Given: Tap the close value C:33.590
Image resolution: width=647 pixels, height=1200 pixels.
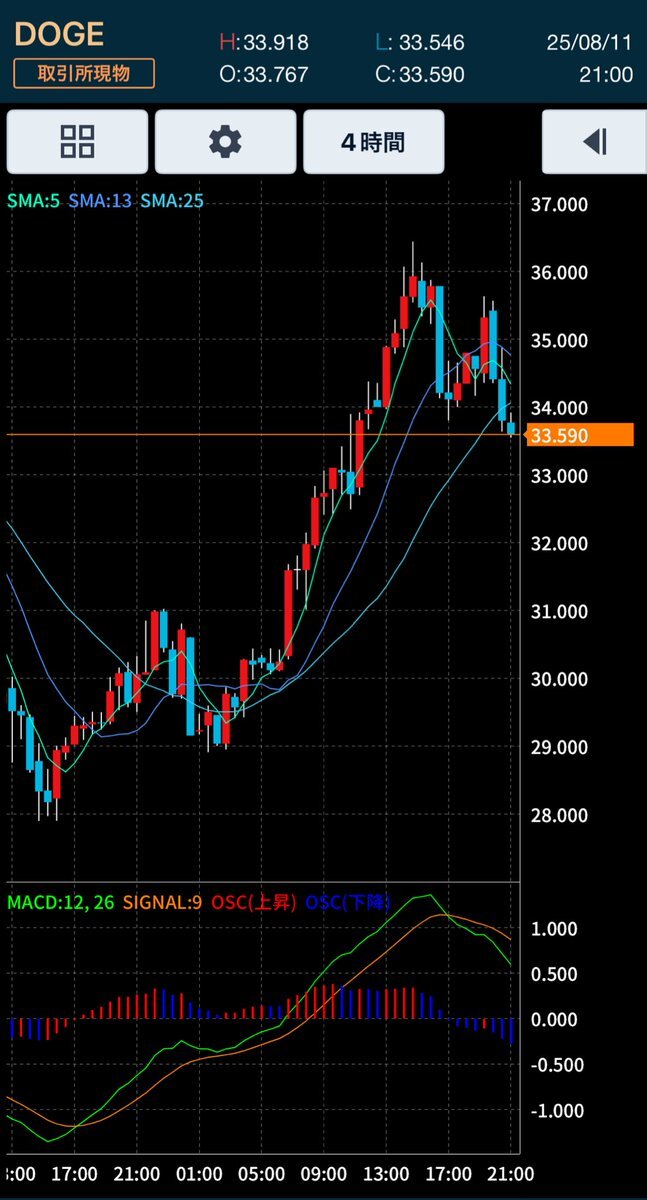Looking at the screenshot, I should (420, 74).
